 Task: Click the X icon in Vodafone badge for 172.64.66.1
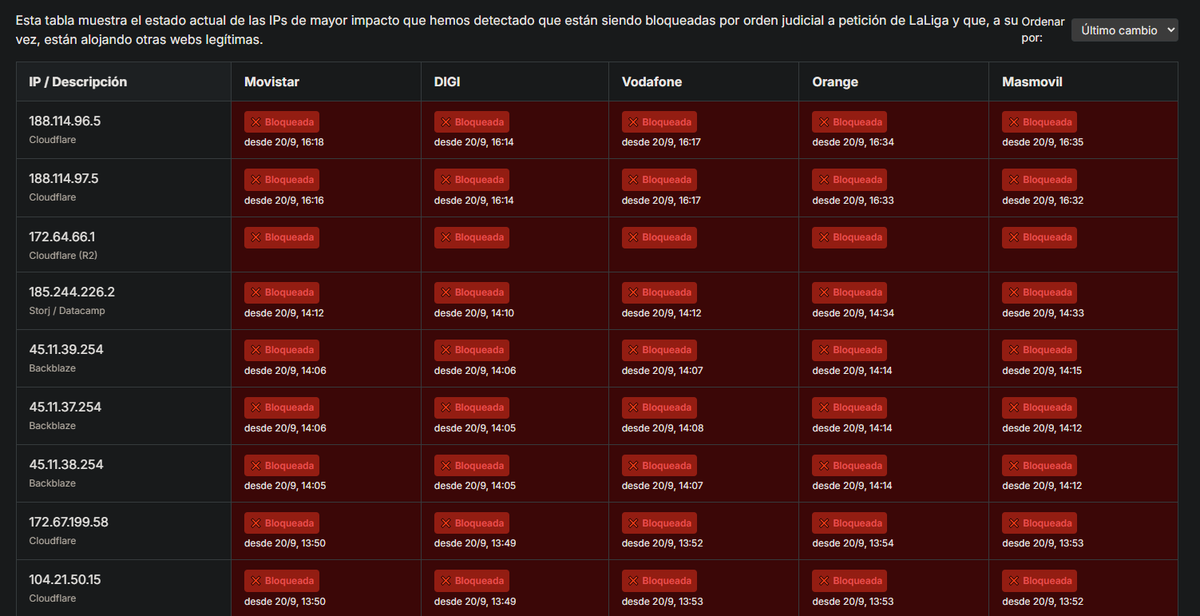(633, 237)
